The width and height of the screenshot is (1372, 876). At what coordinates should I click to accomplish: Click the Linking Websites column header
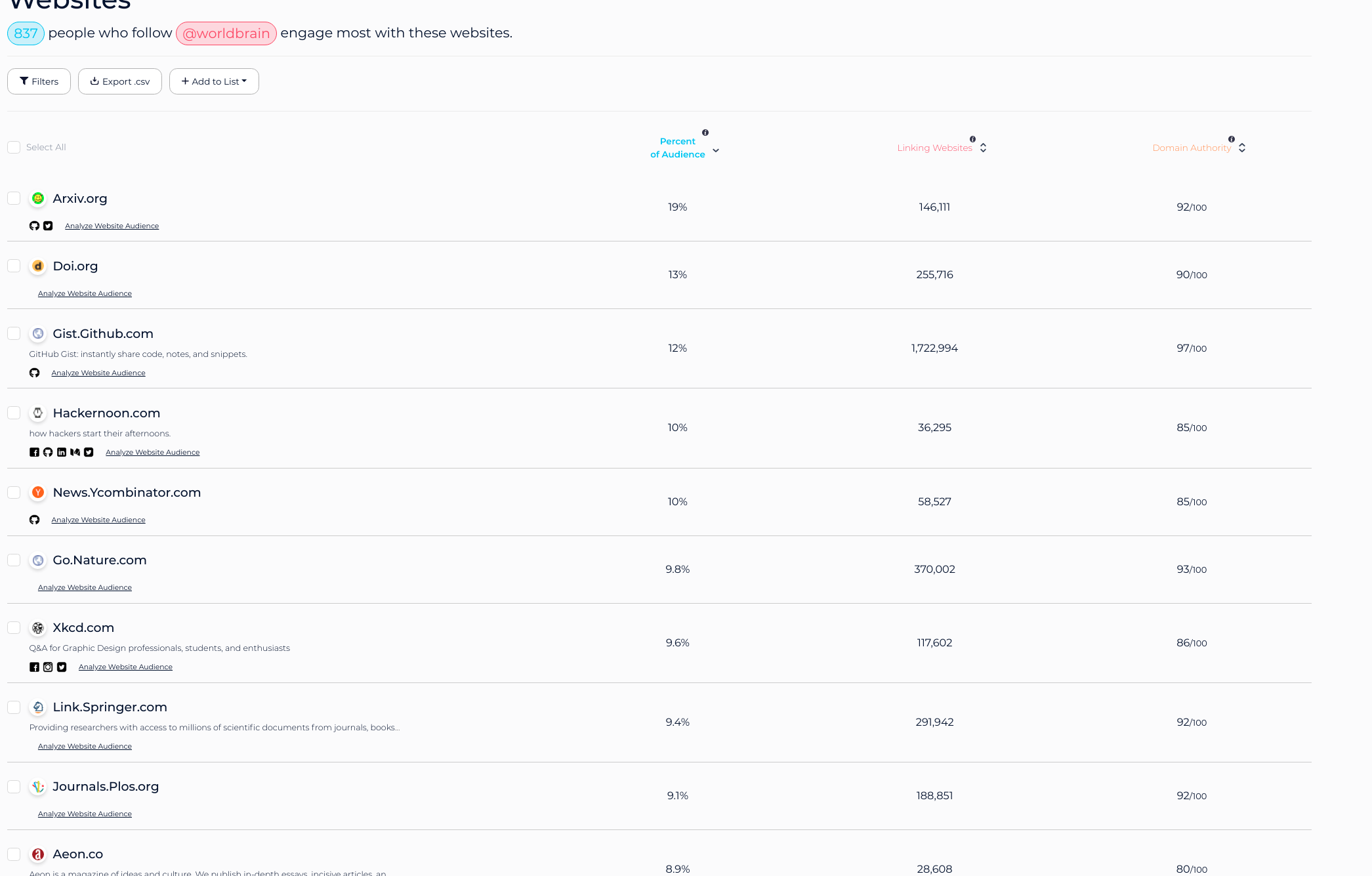(x=934, y=148)
